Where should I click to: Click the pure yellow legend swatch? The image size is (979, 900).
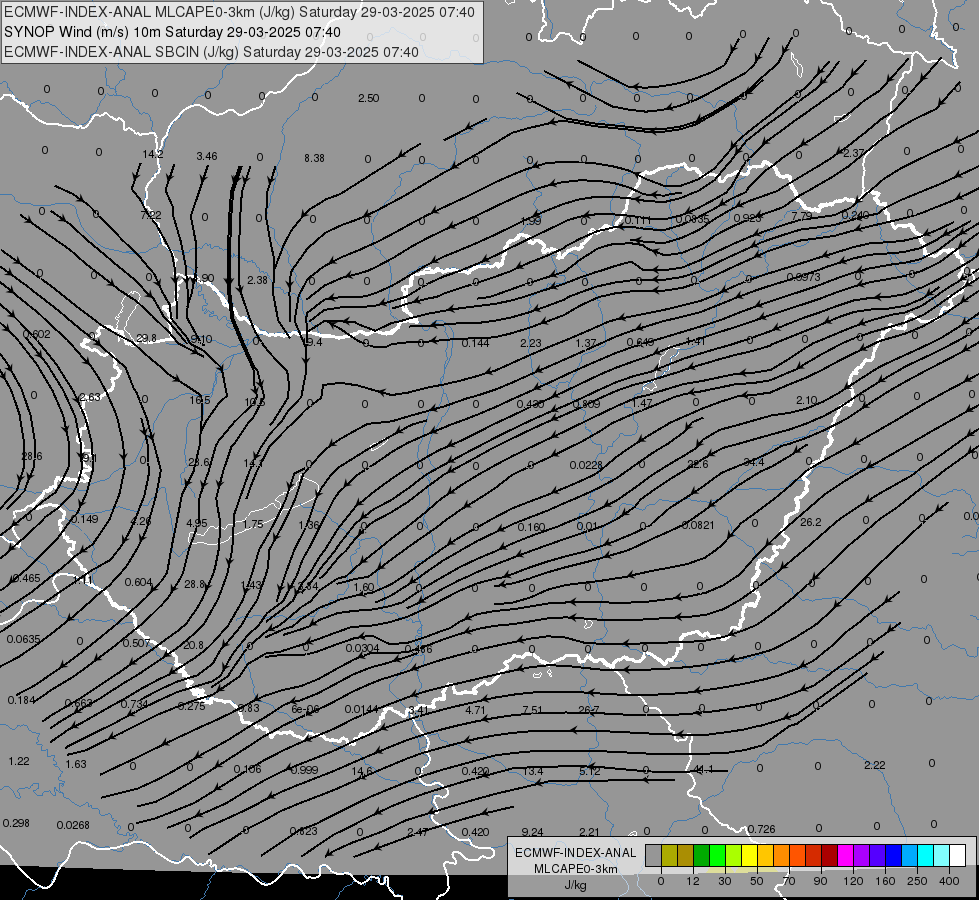[x=750, y=855]
